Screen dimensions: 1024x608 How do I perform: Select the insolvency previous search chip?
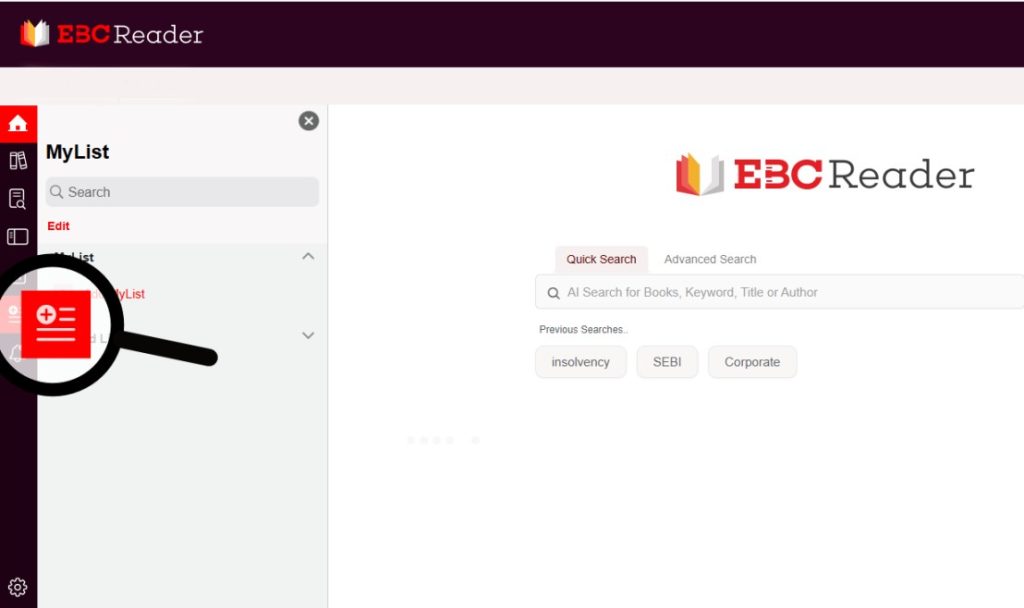(x=580, y=362)
